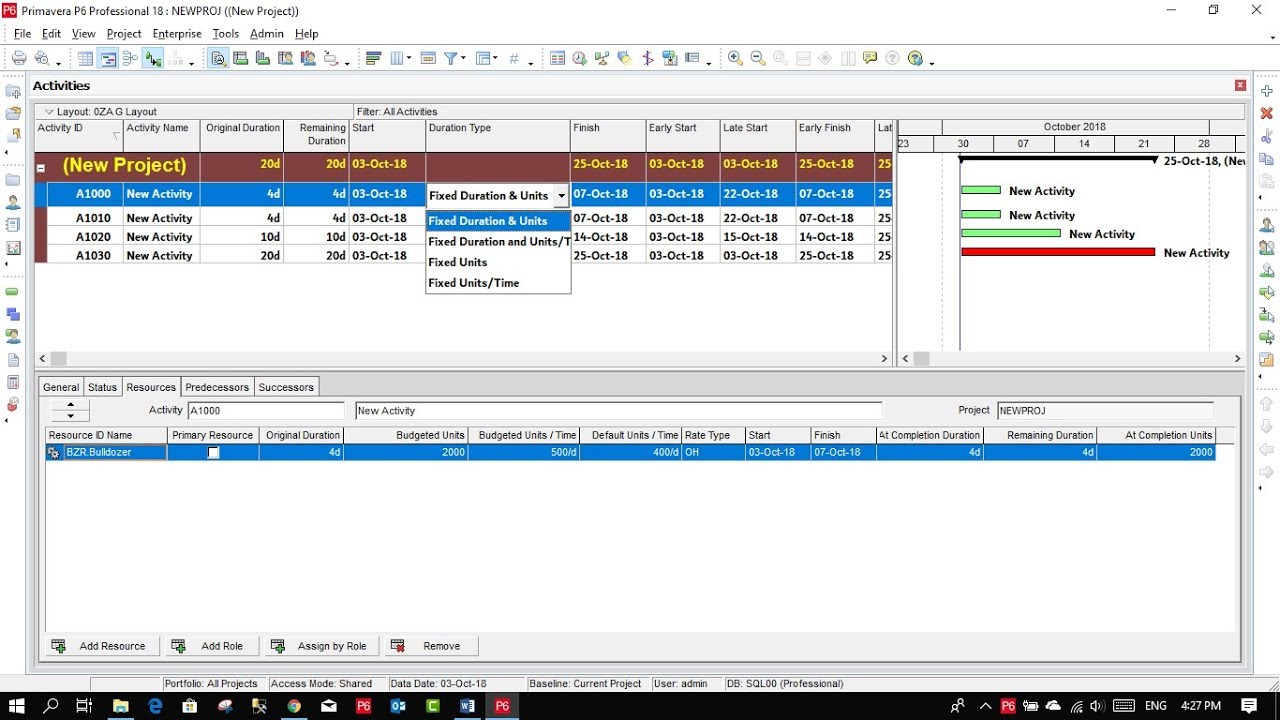
Task: Click the Budgeted Units value 2000
Action: pos(404,453)
